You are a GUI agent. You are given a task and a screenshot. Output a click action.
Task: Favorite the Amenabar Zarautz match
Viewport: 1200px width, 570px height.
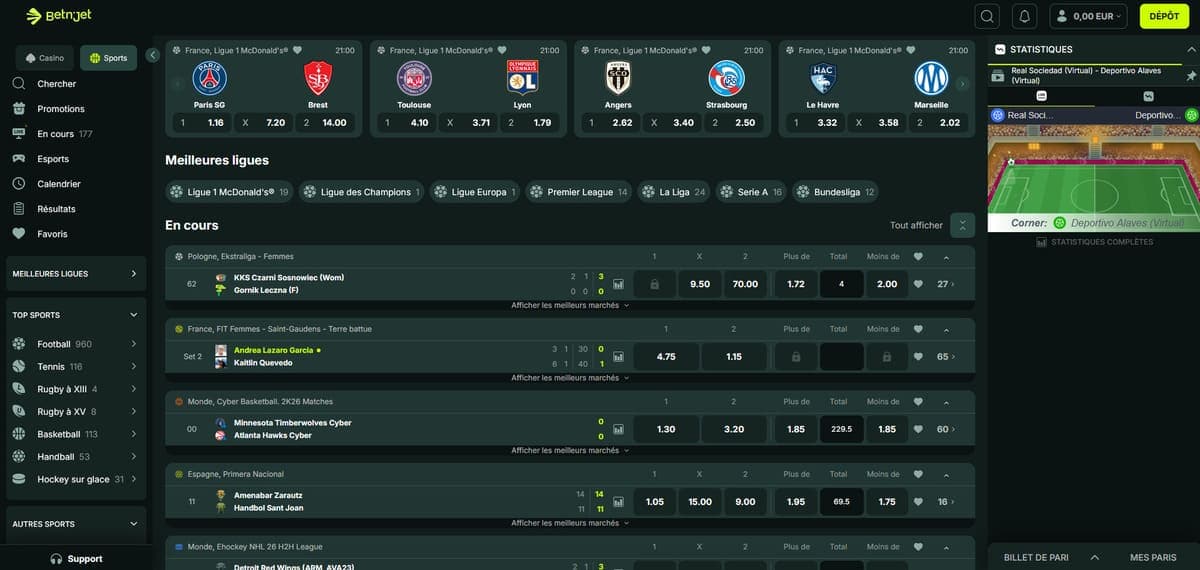click(918, 501)
